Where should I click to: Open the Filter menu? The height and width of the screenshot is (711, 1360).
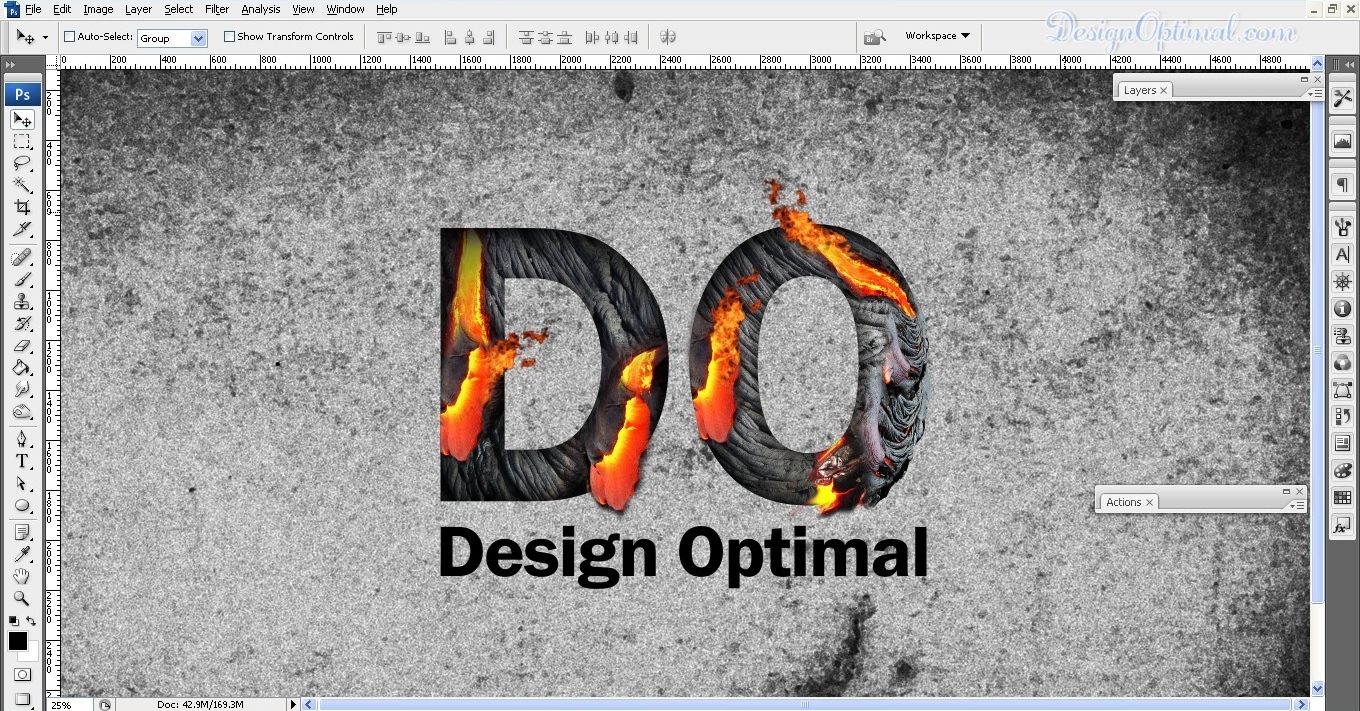(x=217, y=9)
